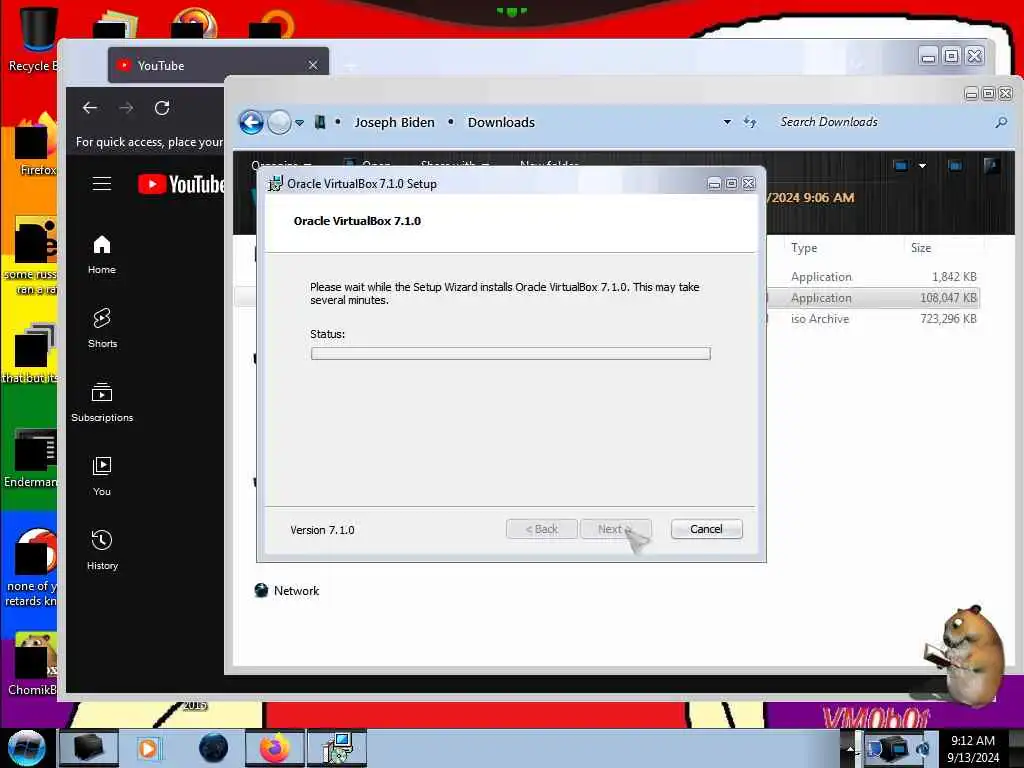Toggle the preview pane icon

(955, 166)
